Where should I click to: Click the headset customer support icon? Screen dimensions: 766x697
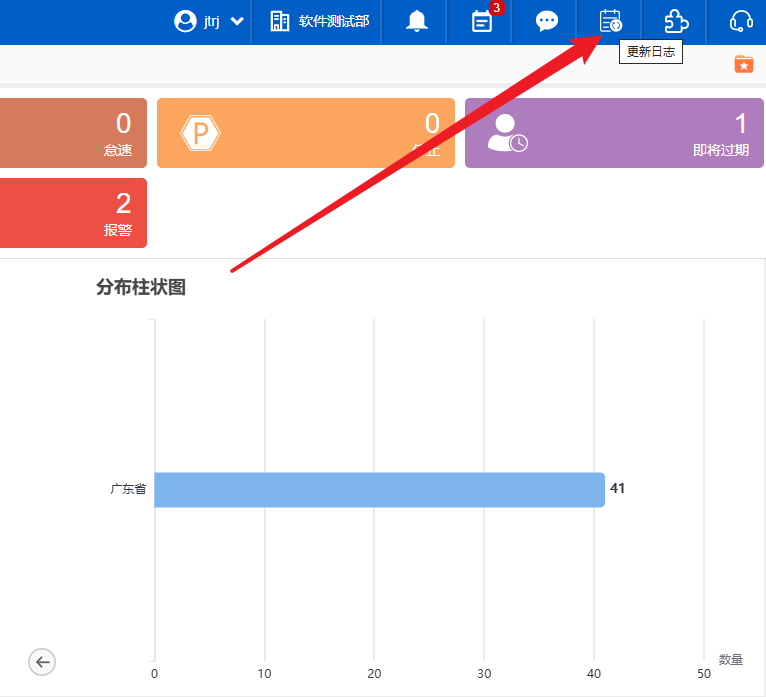pos(741,21)
